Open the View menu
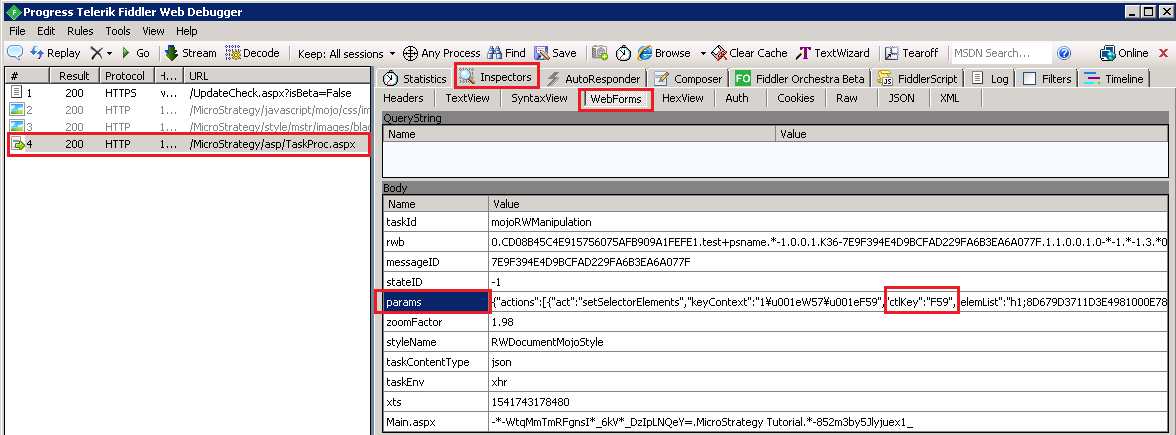This screenshot has width=1176, height=435. pos(153,32)
